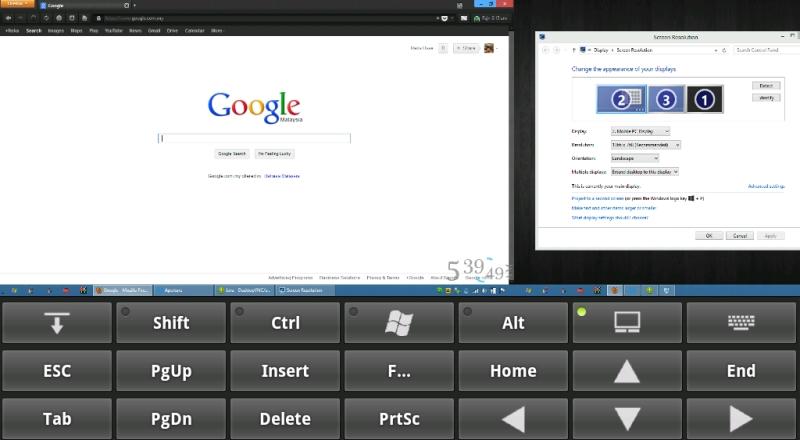The height and width of the screenshot is (440, 800).
Task: Open Maps in Google top bar
Action: point(77,31)
